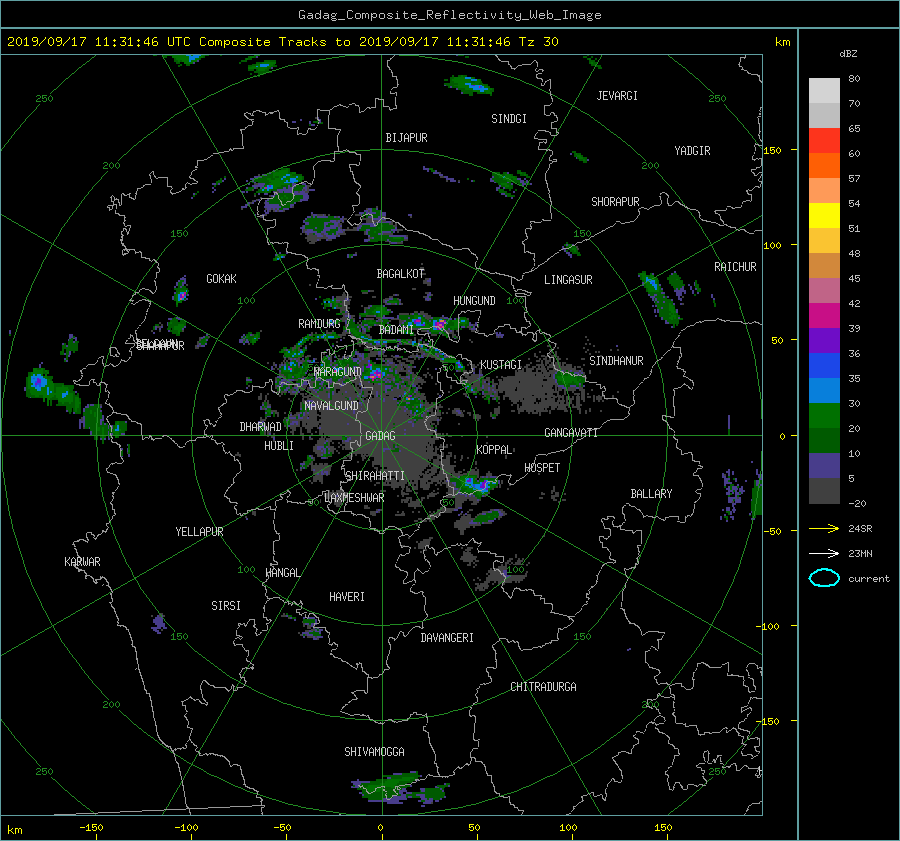Click the HUBLI city label
This screenshot has width=900, height=841.
coord(279,446)
